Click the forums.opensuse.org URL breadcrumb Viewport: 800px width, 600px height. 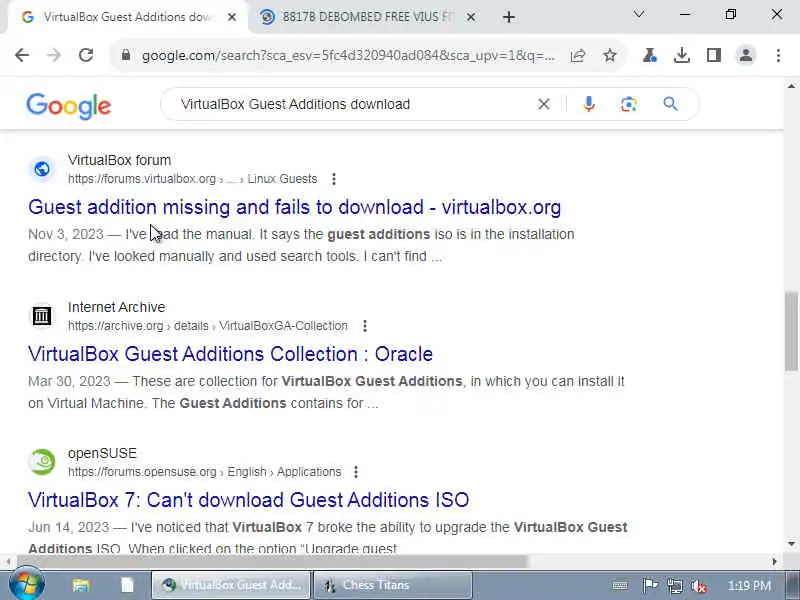205,472
